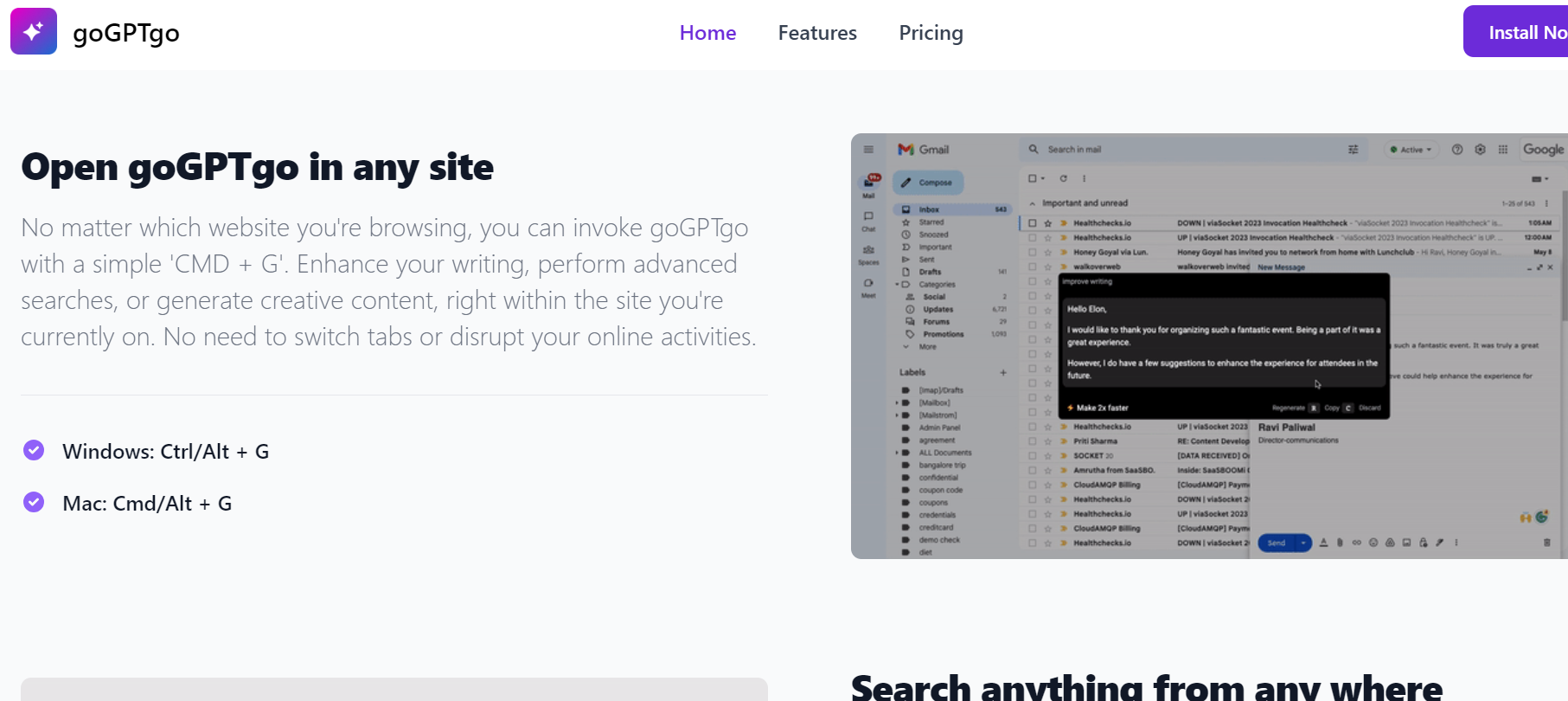Expand the [Mailstrom] label arrow
This screenshot has width=1568, height=701.
click(x=897, y=415)
